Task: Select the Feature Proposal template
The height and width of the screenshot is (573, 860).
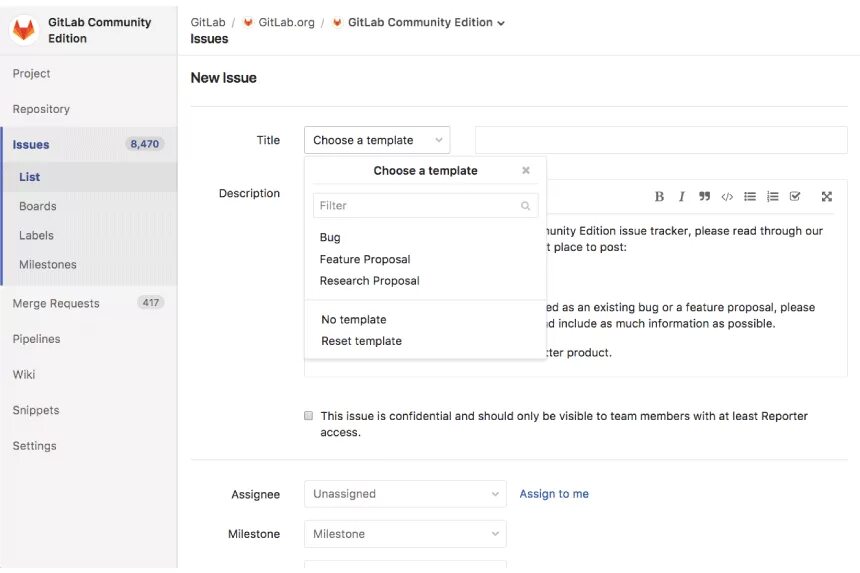Action: [365, 259]
